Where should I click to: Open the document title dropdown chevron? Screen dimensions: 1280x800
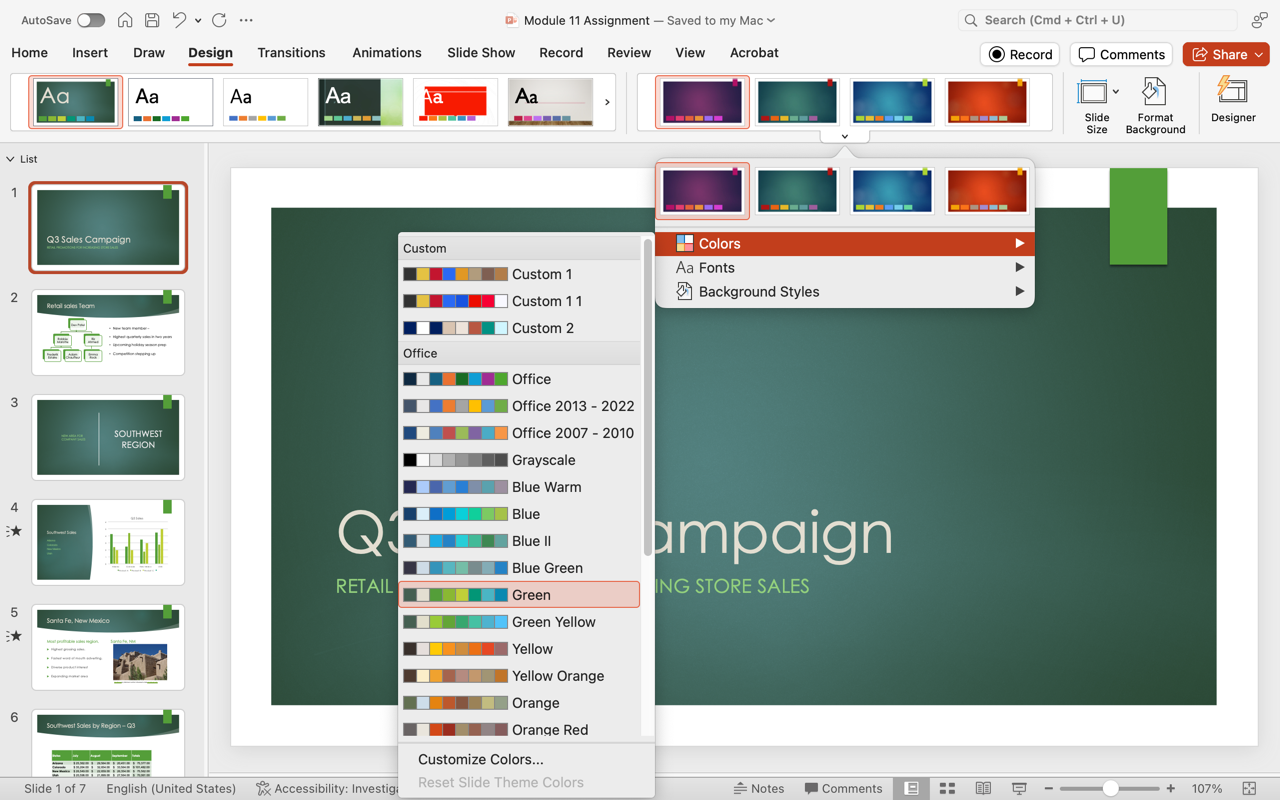click(771, 20)
